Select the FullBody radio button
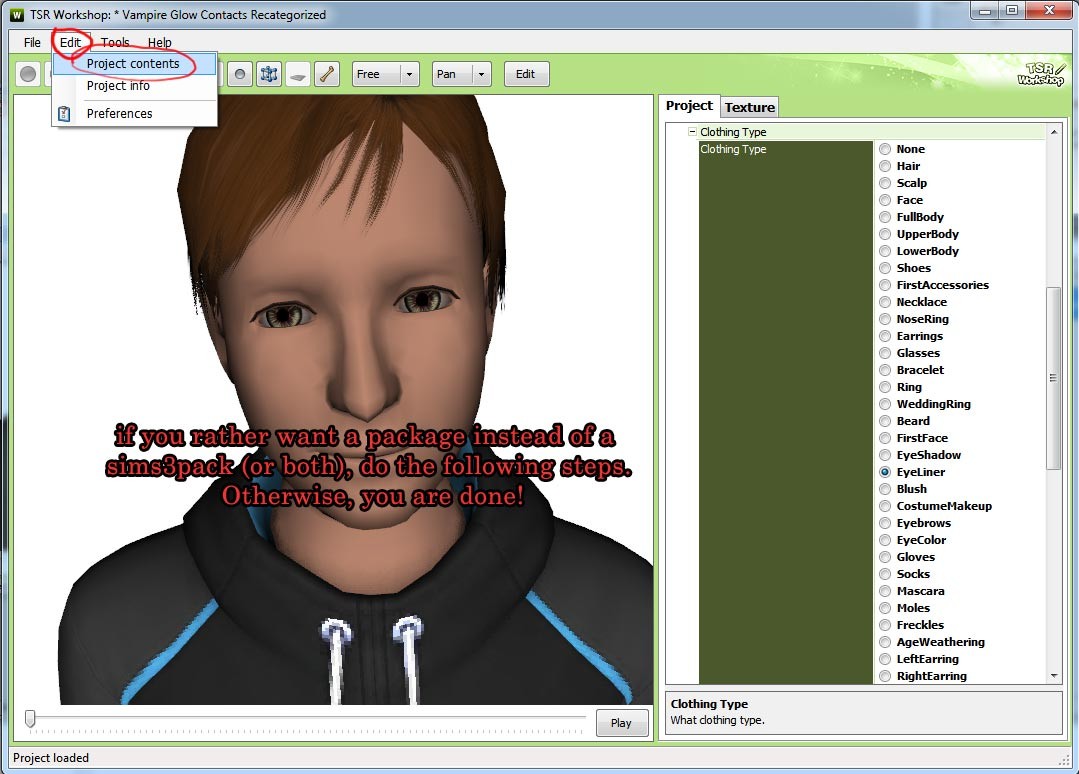Image resolution: width=1079 pixels, height=774 pixels. pos(885,217)
